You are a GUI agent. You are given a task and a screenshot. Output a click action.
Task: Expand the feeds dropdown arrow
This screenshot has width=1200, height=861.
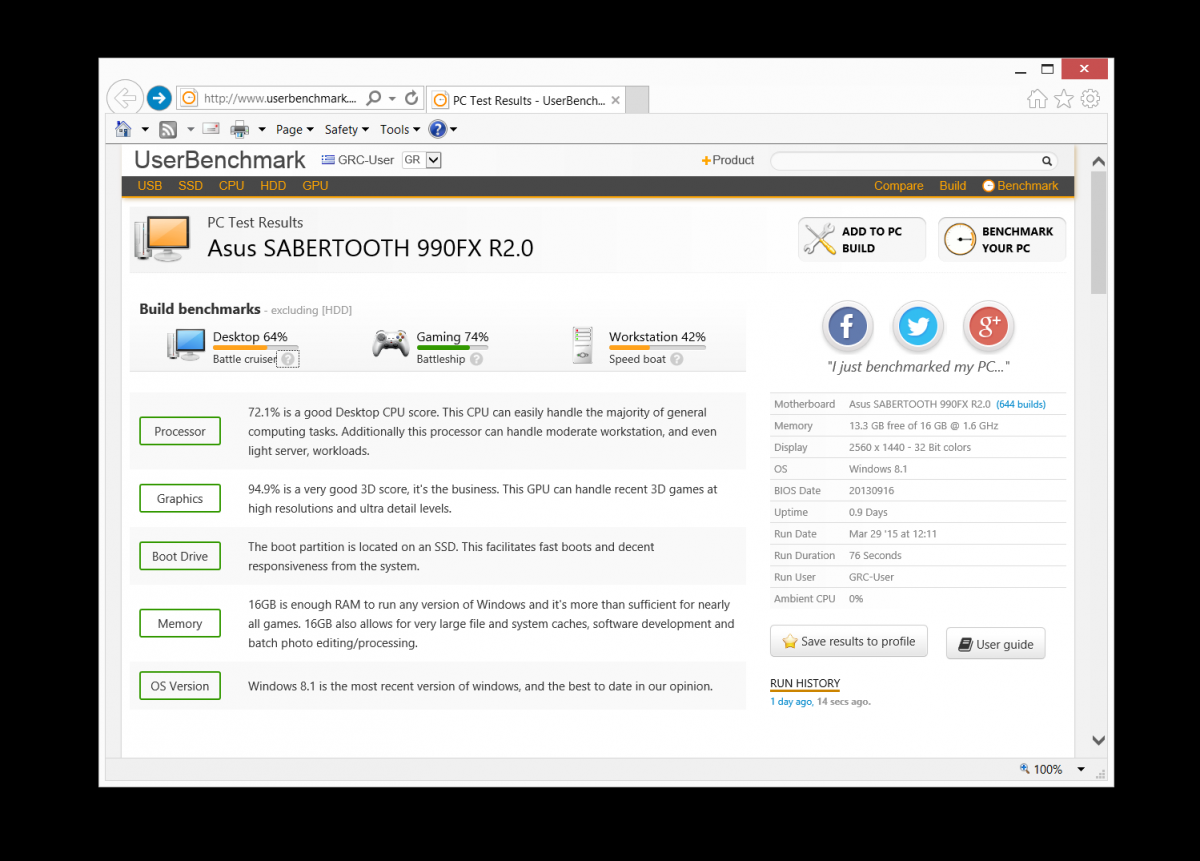point(190,129)
